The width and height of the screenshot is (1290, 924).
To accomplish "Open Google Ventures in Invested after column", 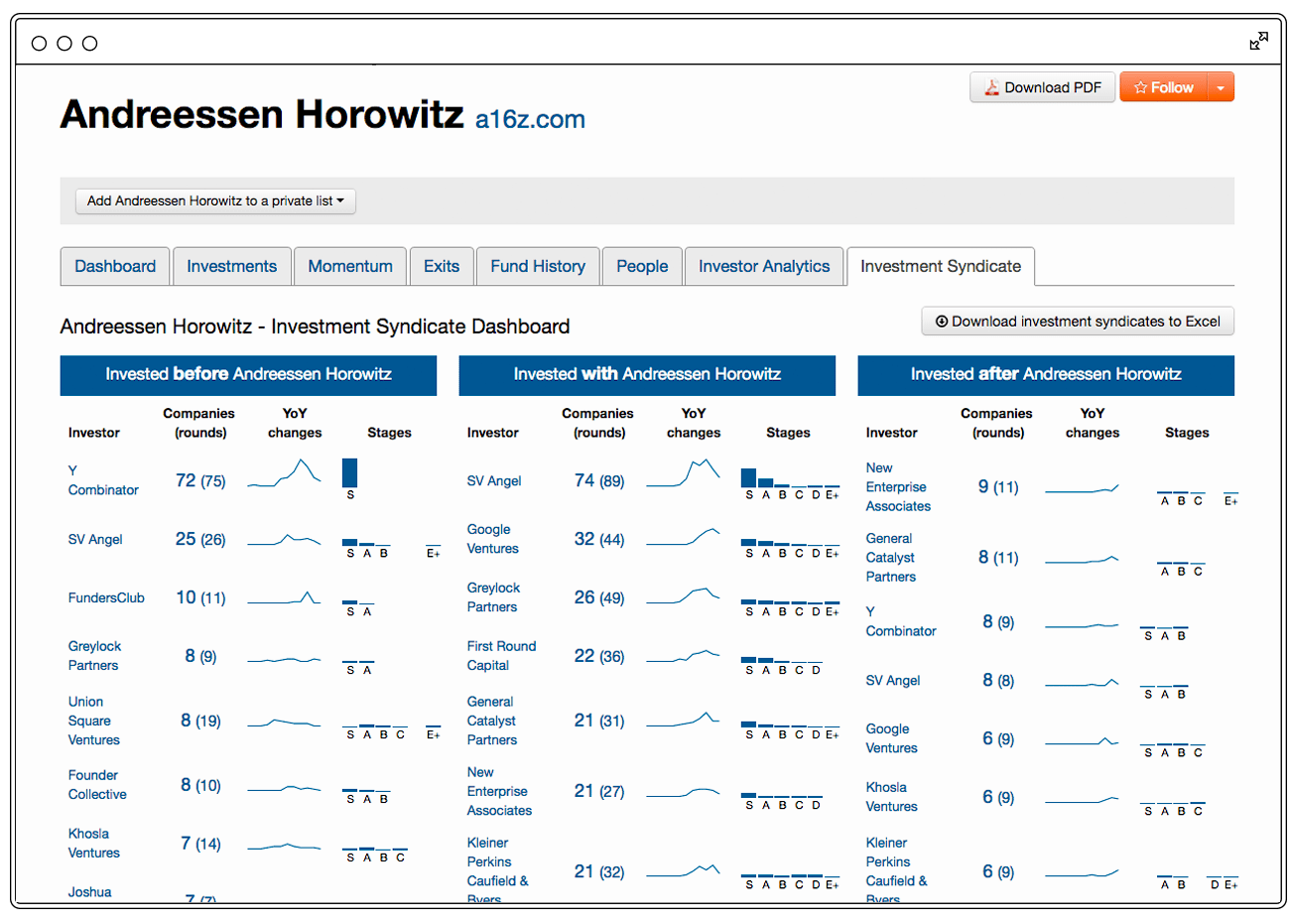I will (x=891, y=738).
